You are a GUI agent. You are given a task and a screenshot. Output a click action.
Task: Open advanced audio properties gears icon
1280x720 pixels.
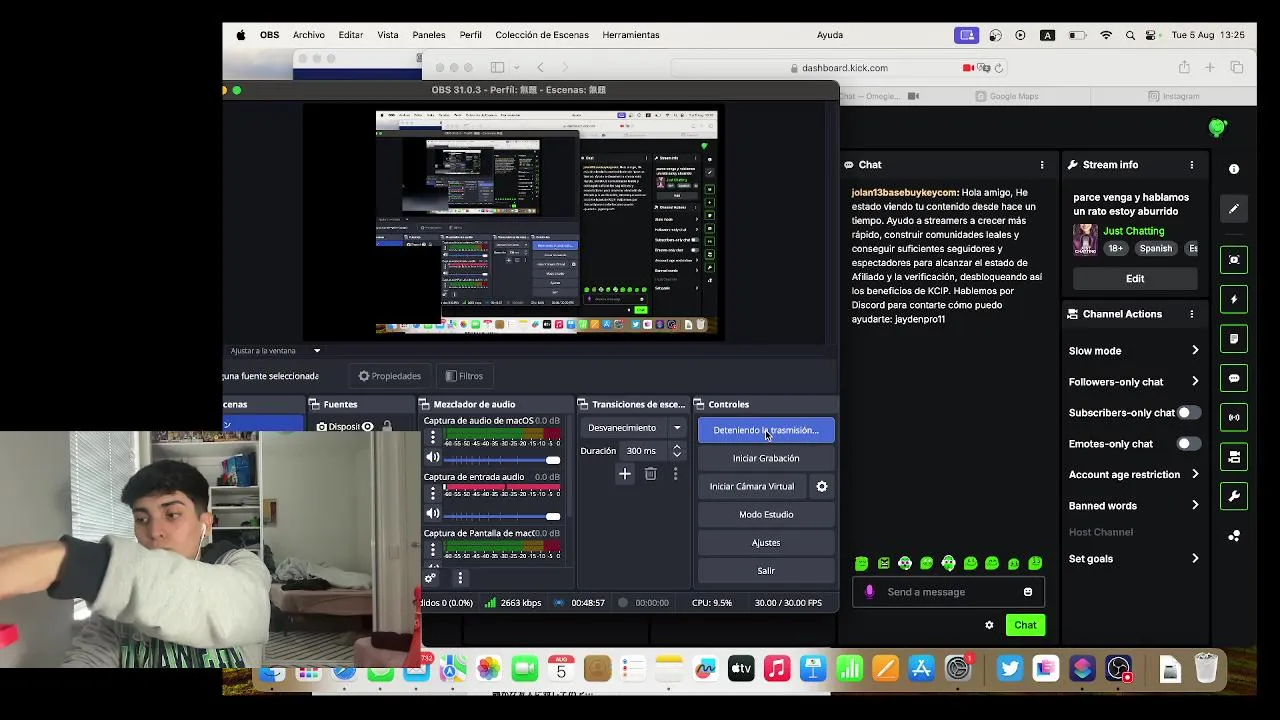click(431, 578)
